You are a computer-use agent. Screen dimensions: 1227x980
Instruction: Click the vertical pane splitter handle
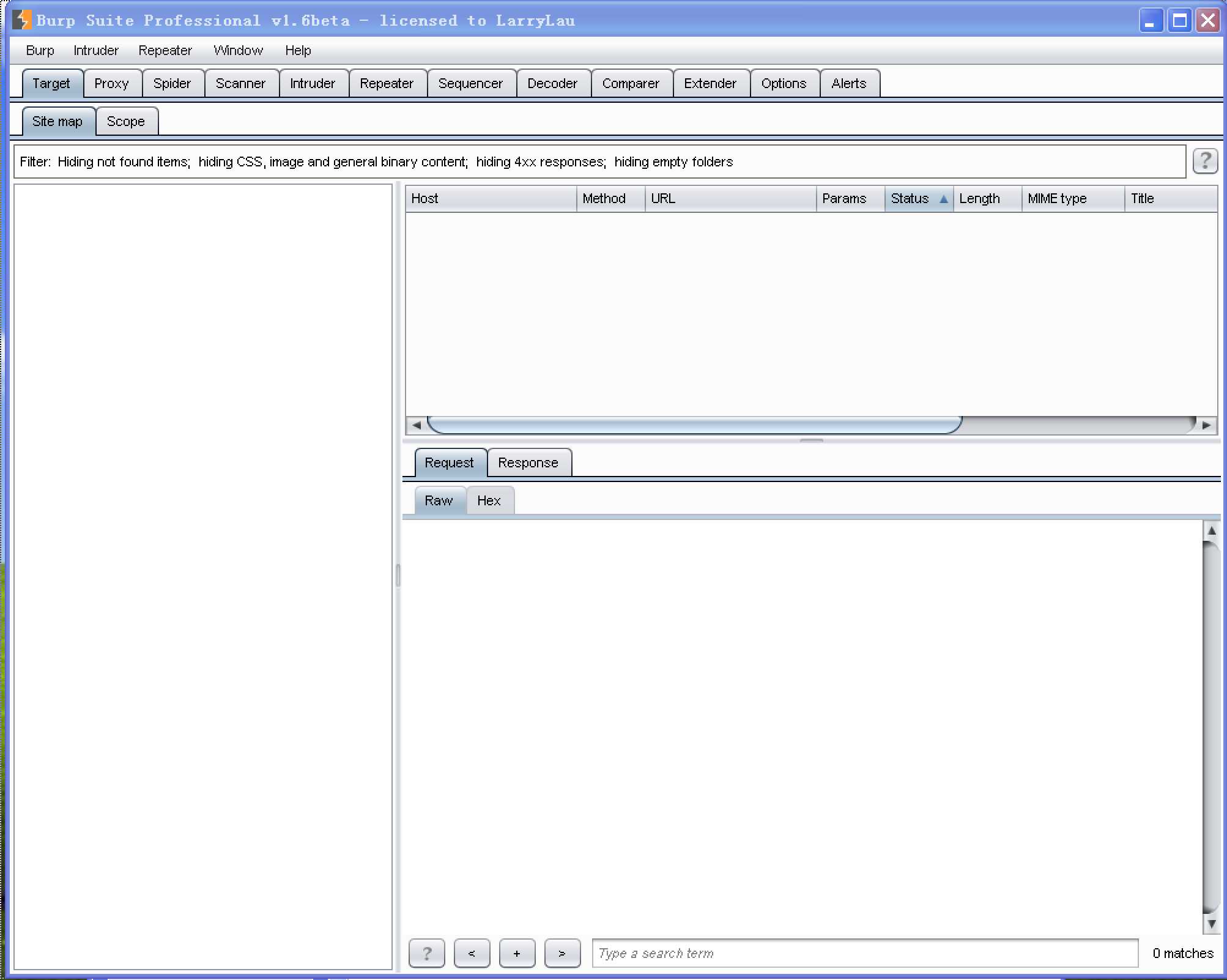point(398,576)
